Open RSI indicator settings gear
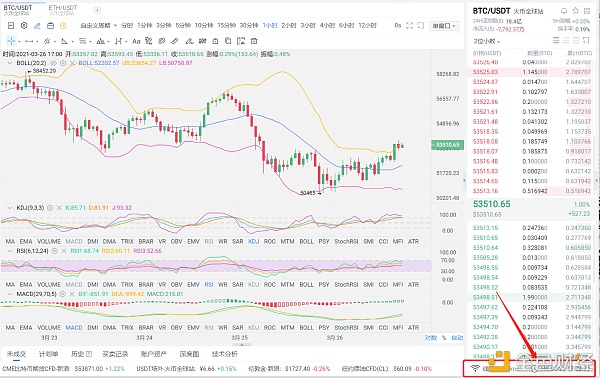This screenshot has width=600, height=378. (54, 251)
